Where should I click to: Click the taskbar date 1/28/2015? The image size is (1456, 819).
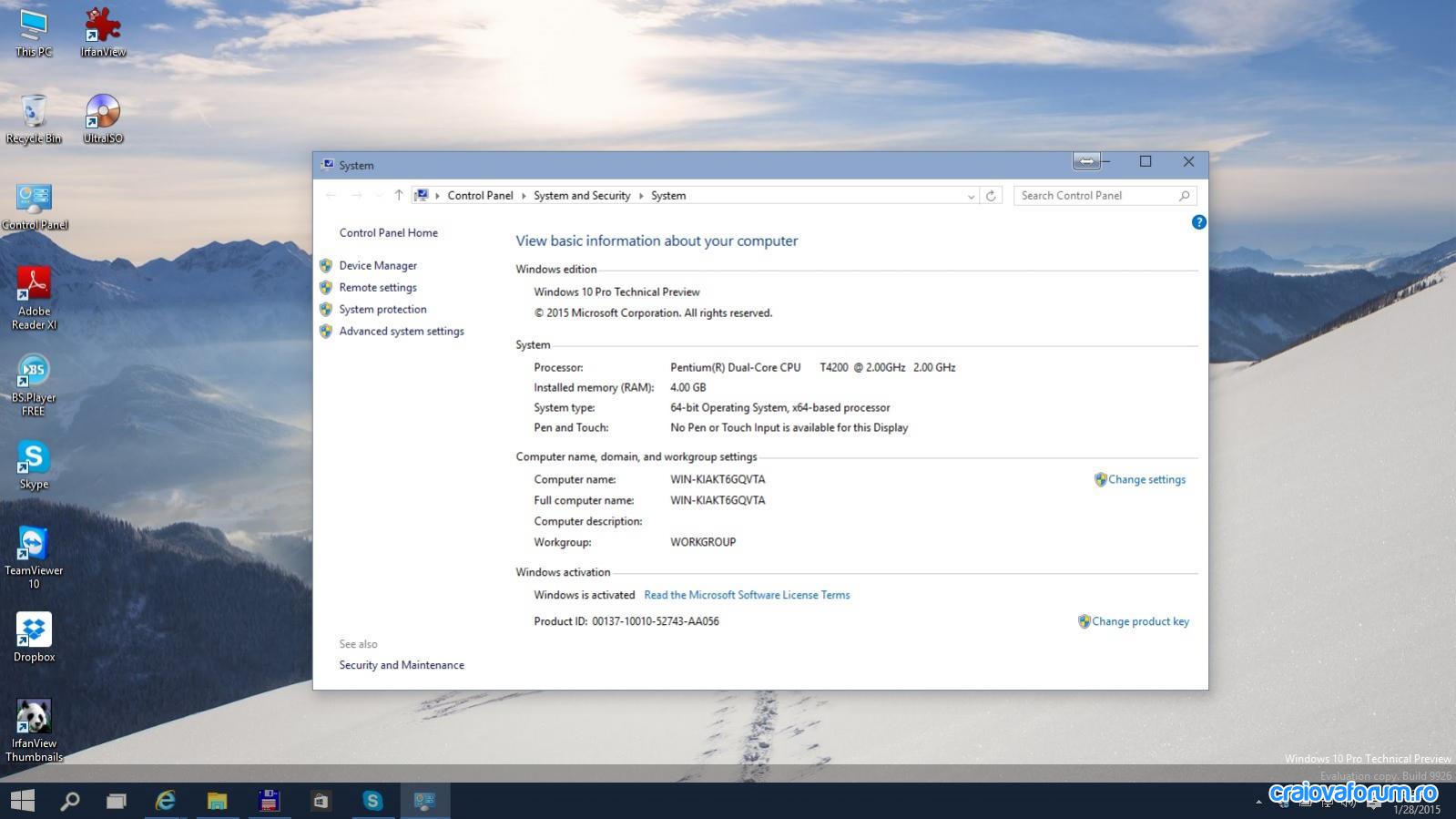click(x=1418, y=809)
